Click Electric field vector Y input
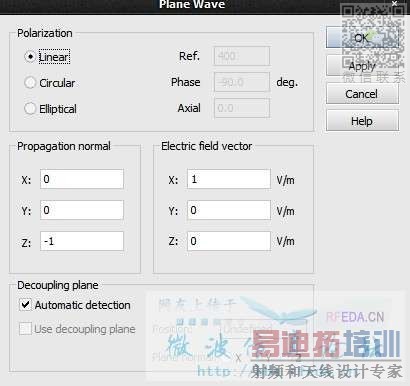This screenshot has width=410, height=386. click(x=229, y=210)
